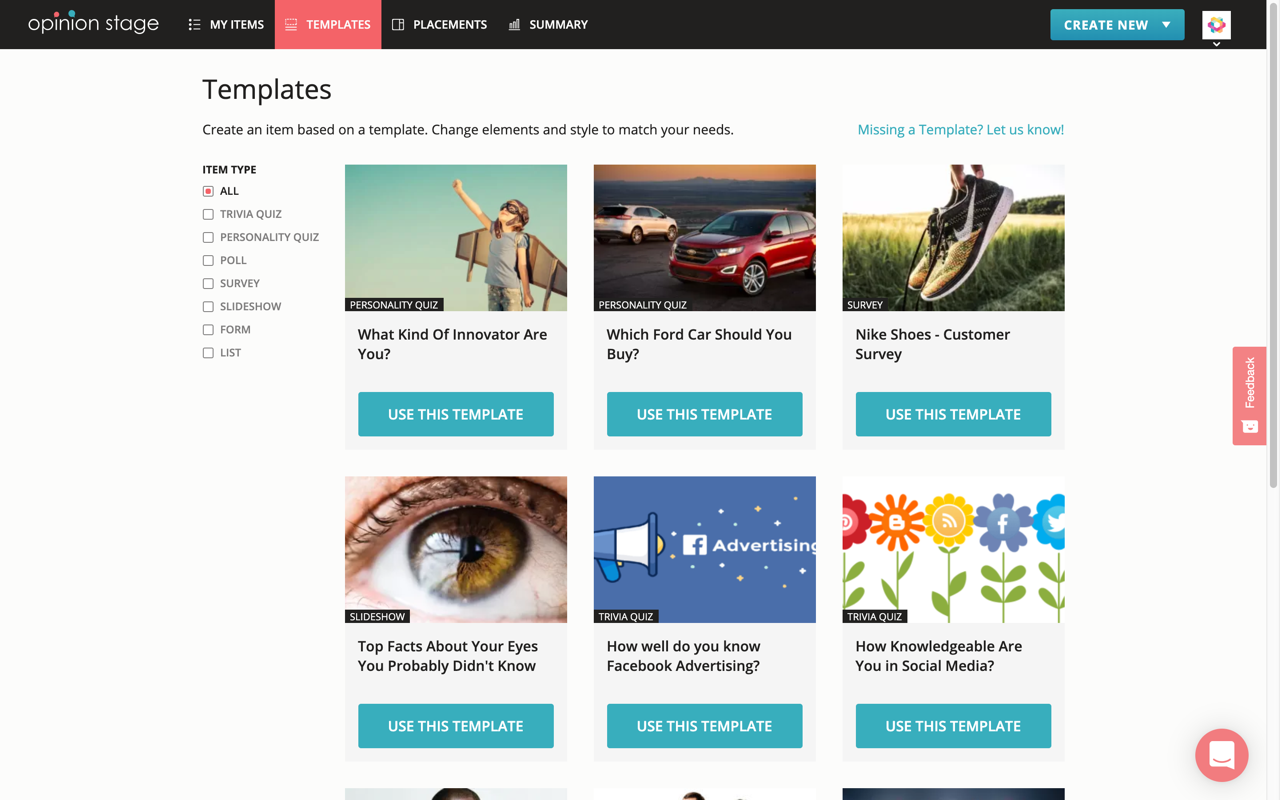Image resolution: width=1280 pixels, height=800 pixels.
Task: Check the List filter checkbox
Action: click(x=208, y=352)
